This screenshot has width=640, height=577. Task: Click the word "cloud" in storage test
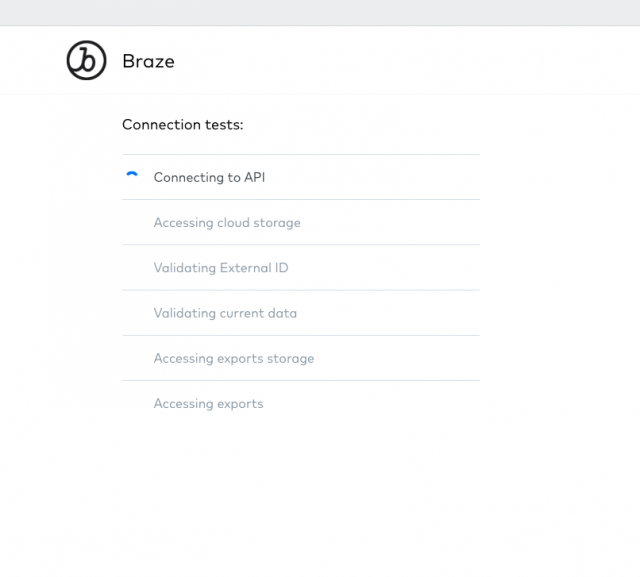234,223
